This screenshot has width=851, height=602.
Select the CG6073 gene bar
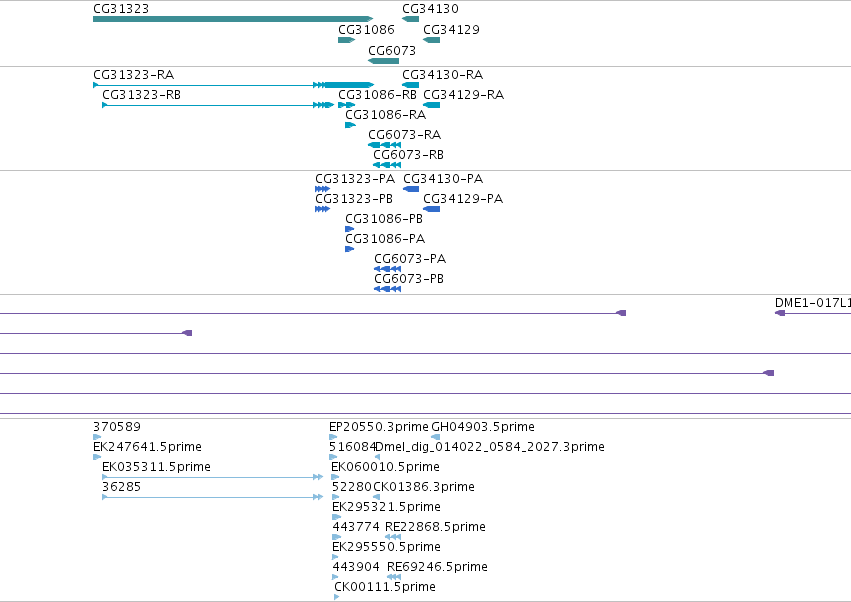click(383, 61)
